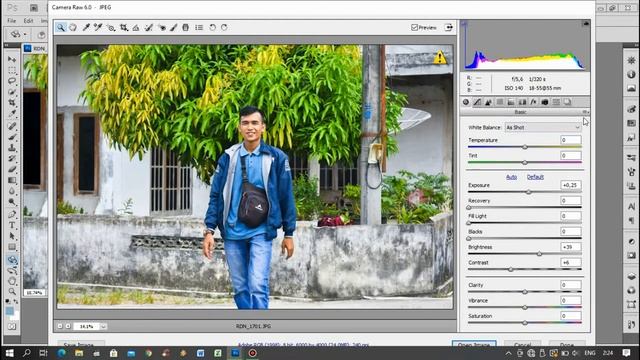This screenshot has height=360, width=640.
Task: Select Photoshop Pen tool in toolbox
Action: pos(12,214)
